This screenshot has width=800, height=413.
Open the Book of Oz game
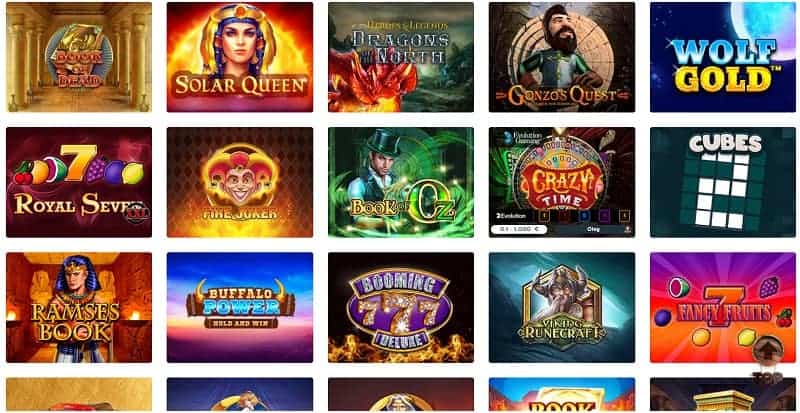pyautogui.click(x=401, y=182)
